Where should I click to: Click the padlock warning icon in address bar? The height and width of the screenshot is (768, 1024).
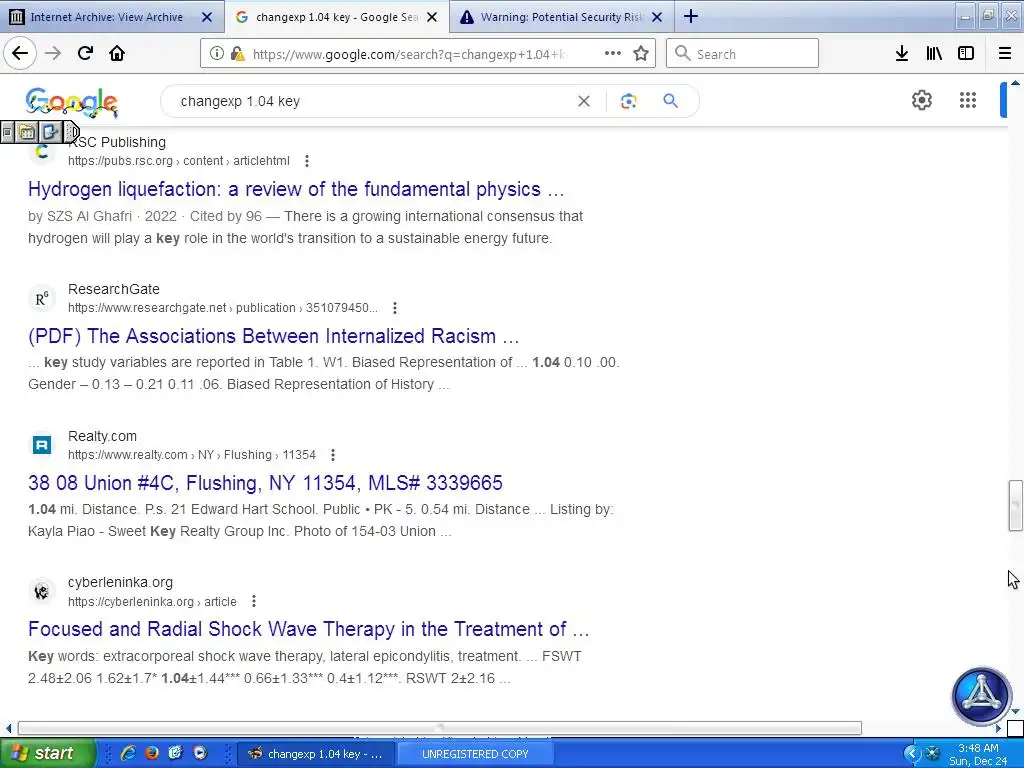(238, 54)
